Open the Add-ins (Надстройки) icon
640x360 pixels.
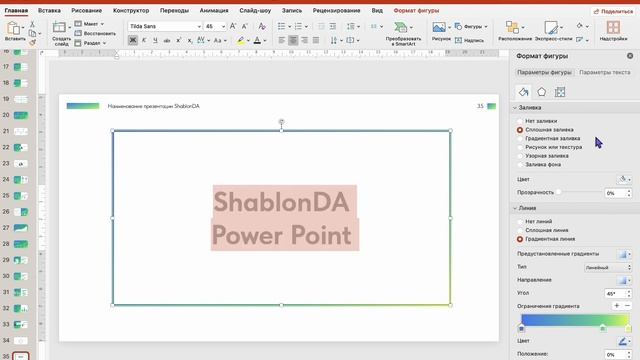click(x=613, y=27)
